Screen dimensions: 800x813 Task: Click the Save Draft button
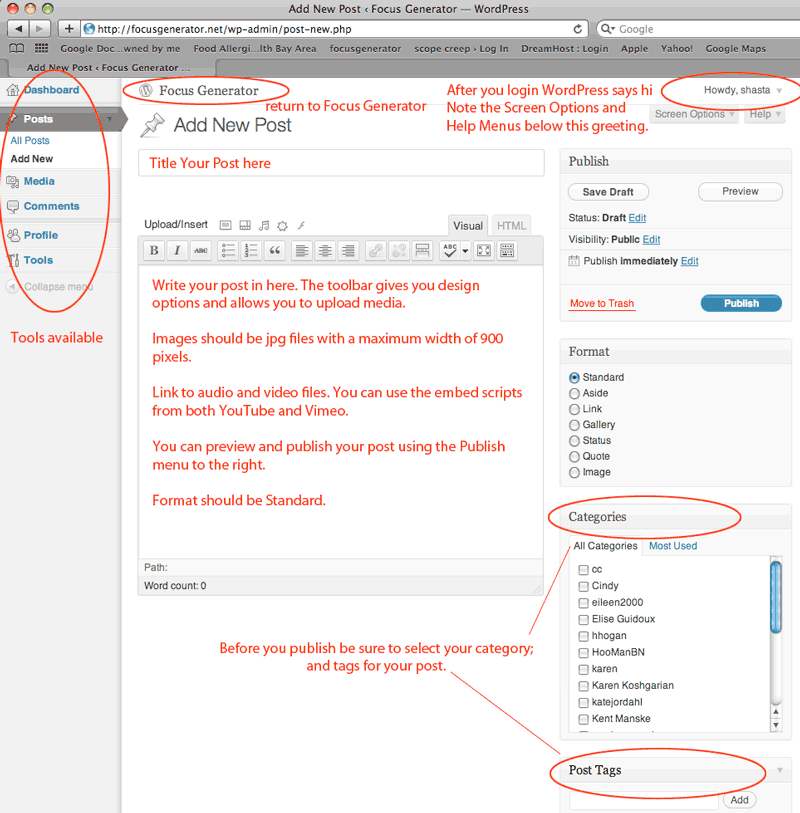coord(608,192)
